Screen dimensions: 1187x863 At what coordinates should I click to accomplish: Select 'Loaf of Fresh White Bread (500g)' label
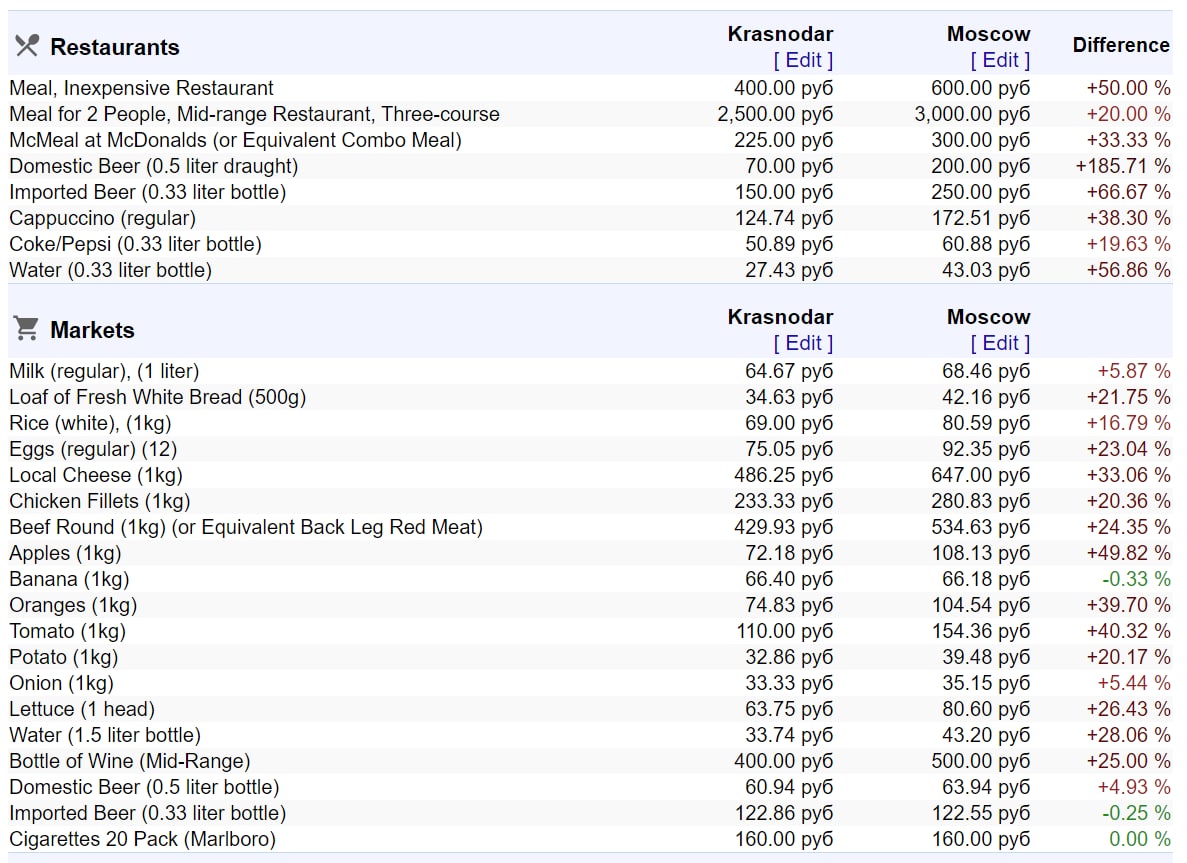157,397
